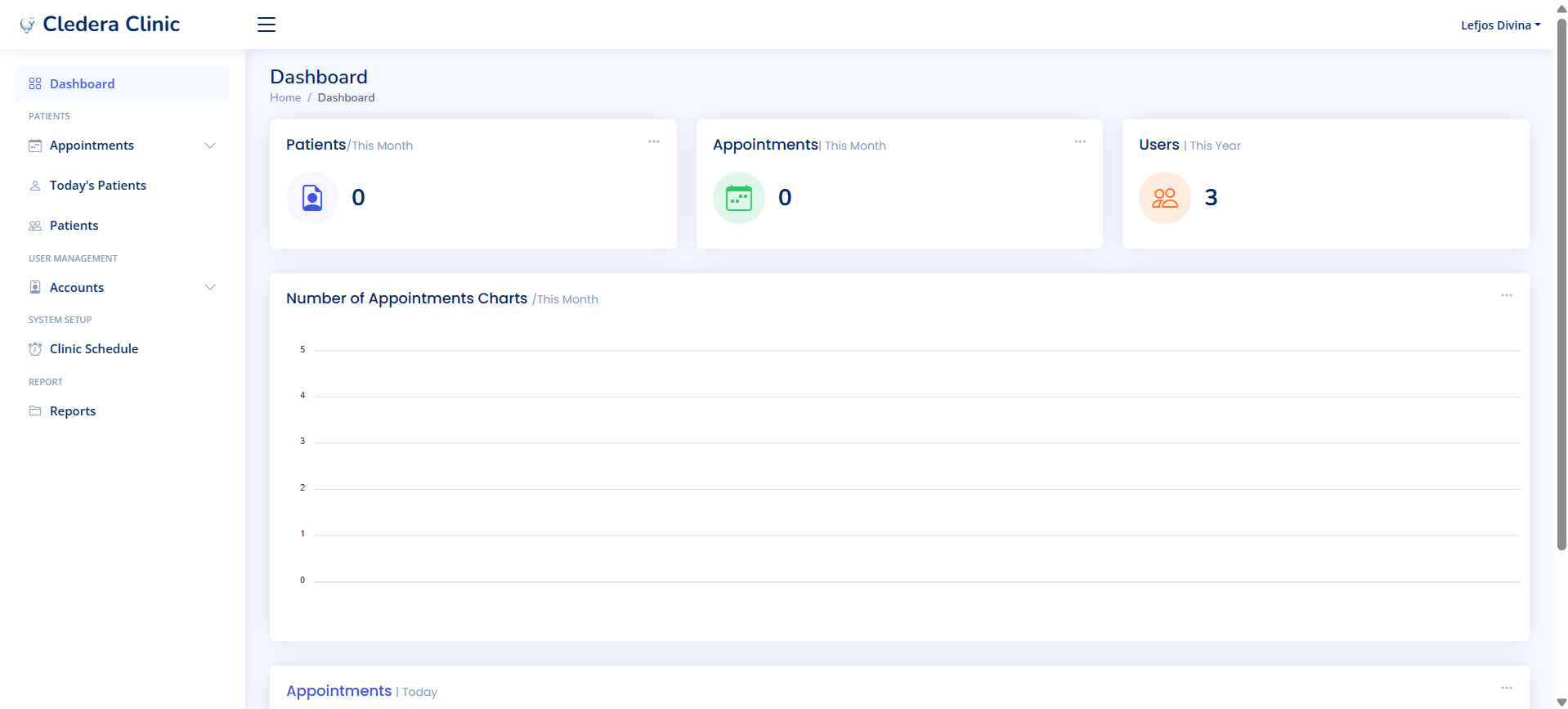
Task: Select Dashboard in the sidebar
Action: 82,83
